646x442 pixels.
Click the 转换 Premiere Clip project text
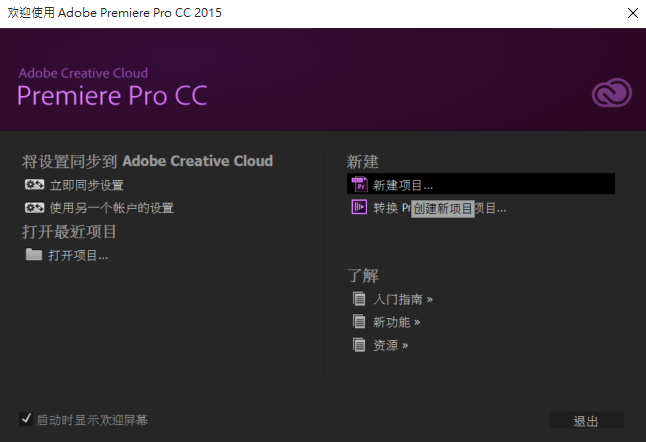click(440, 208)
